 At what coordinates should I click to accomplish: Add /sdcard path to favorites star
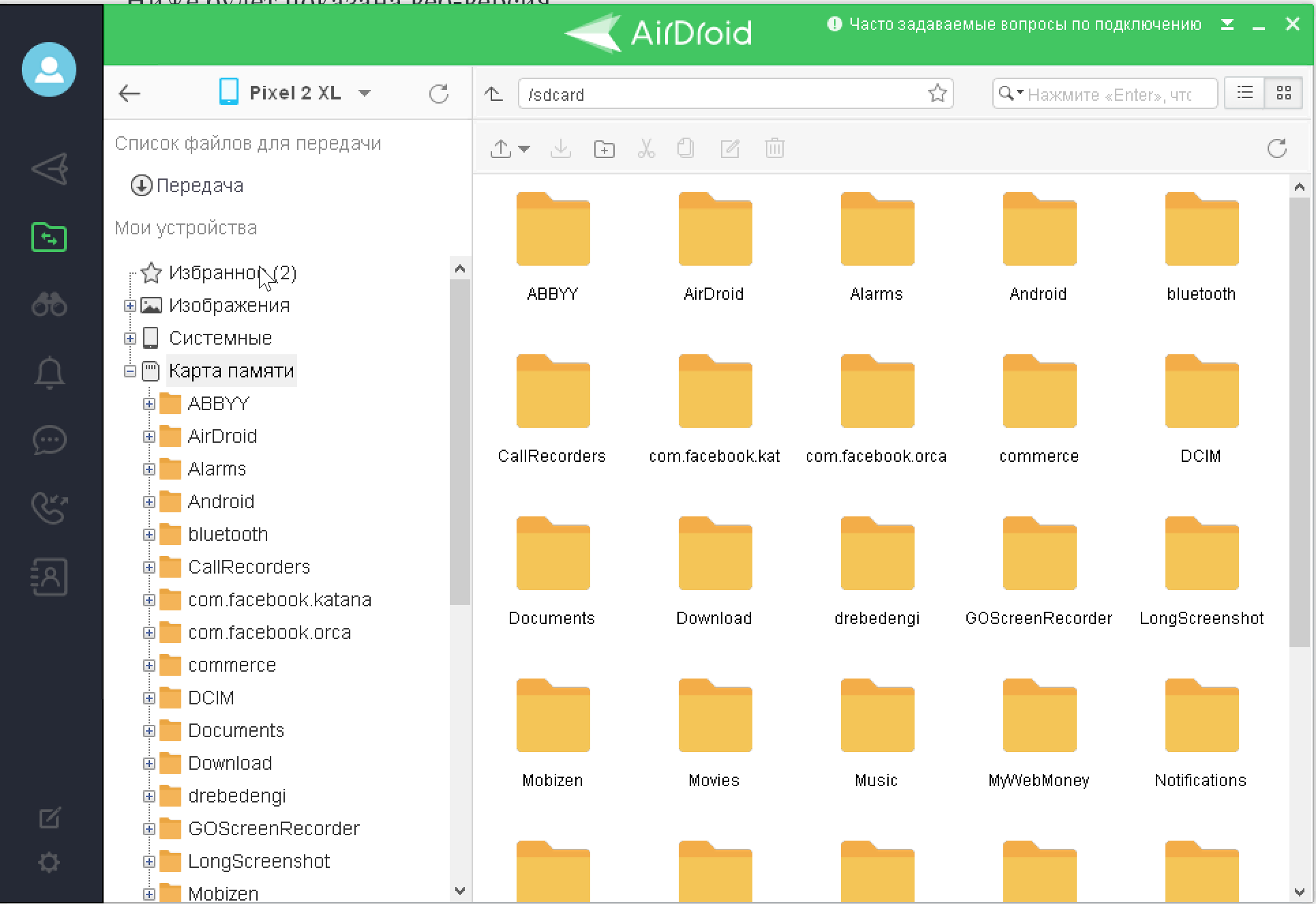click(x=937, y=93)
